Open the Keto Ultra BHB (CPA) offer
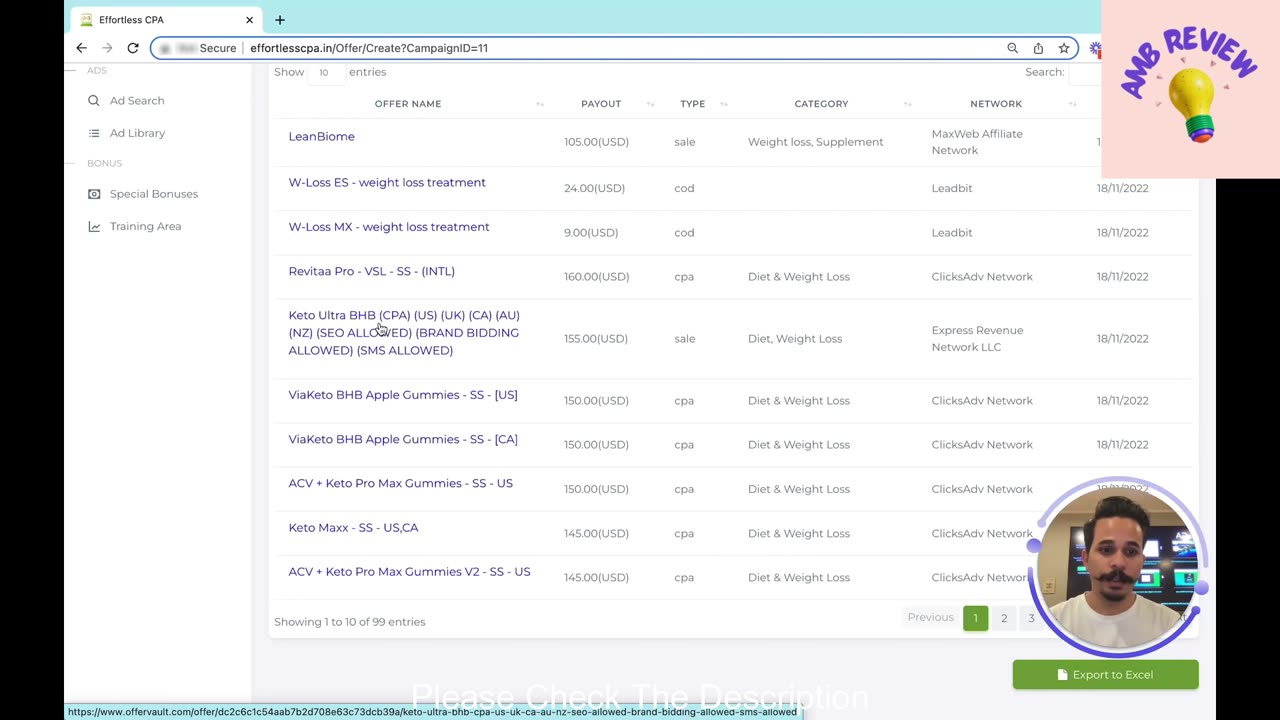Screen dimensions: 1280x720 tap(404, 333)
